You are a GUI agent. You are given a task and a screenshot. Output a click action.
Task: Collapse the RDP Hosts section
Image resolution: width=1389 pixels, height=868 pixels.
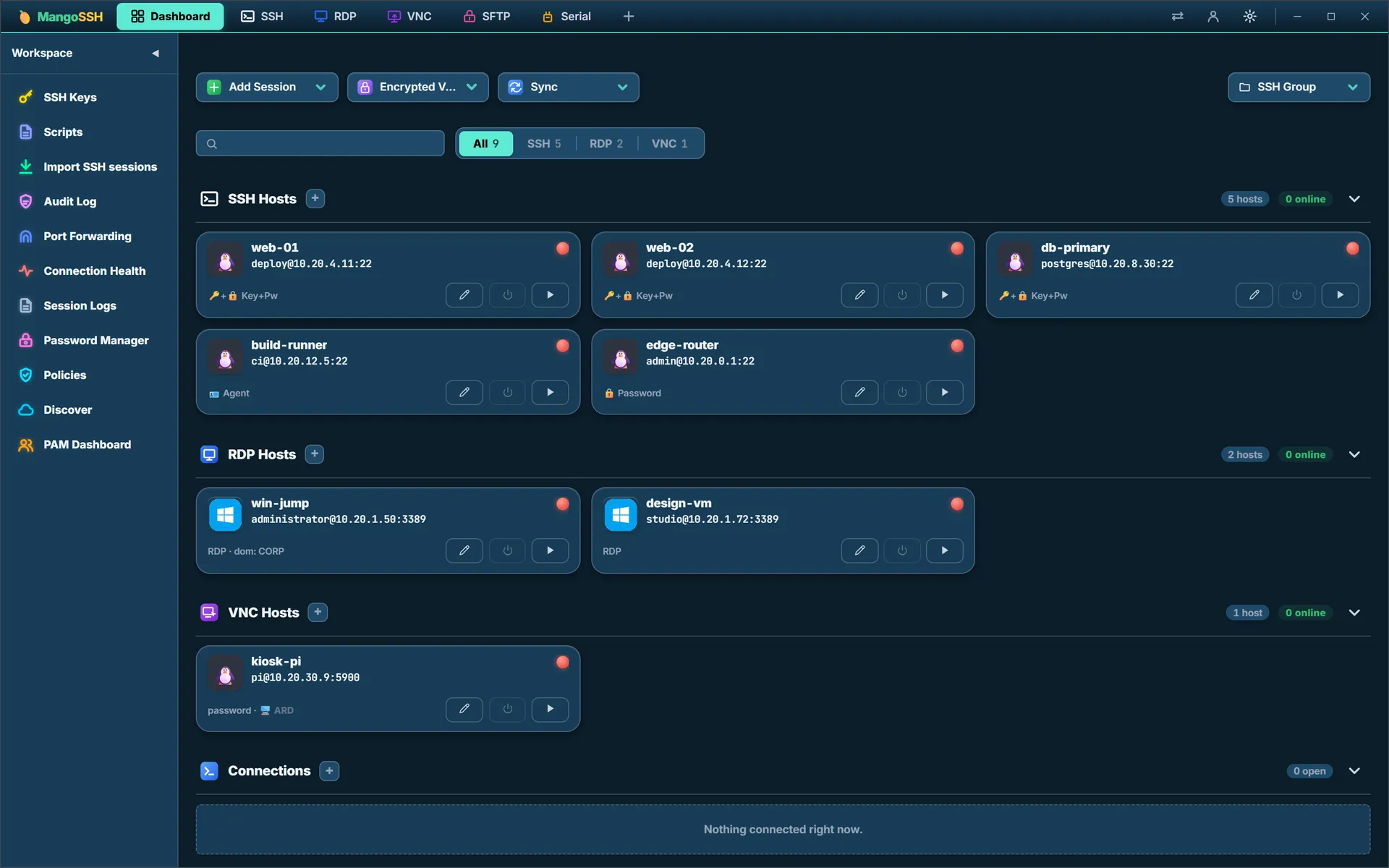tap(1354, 454)
